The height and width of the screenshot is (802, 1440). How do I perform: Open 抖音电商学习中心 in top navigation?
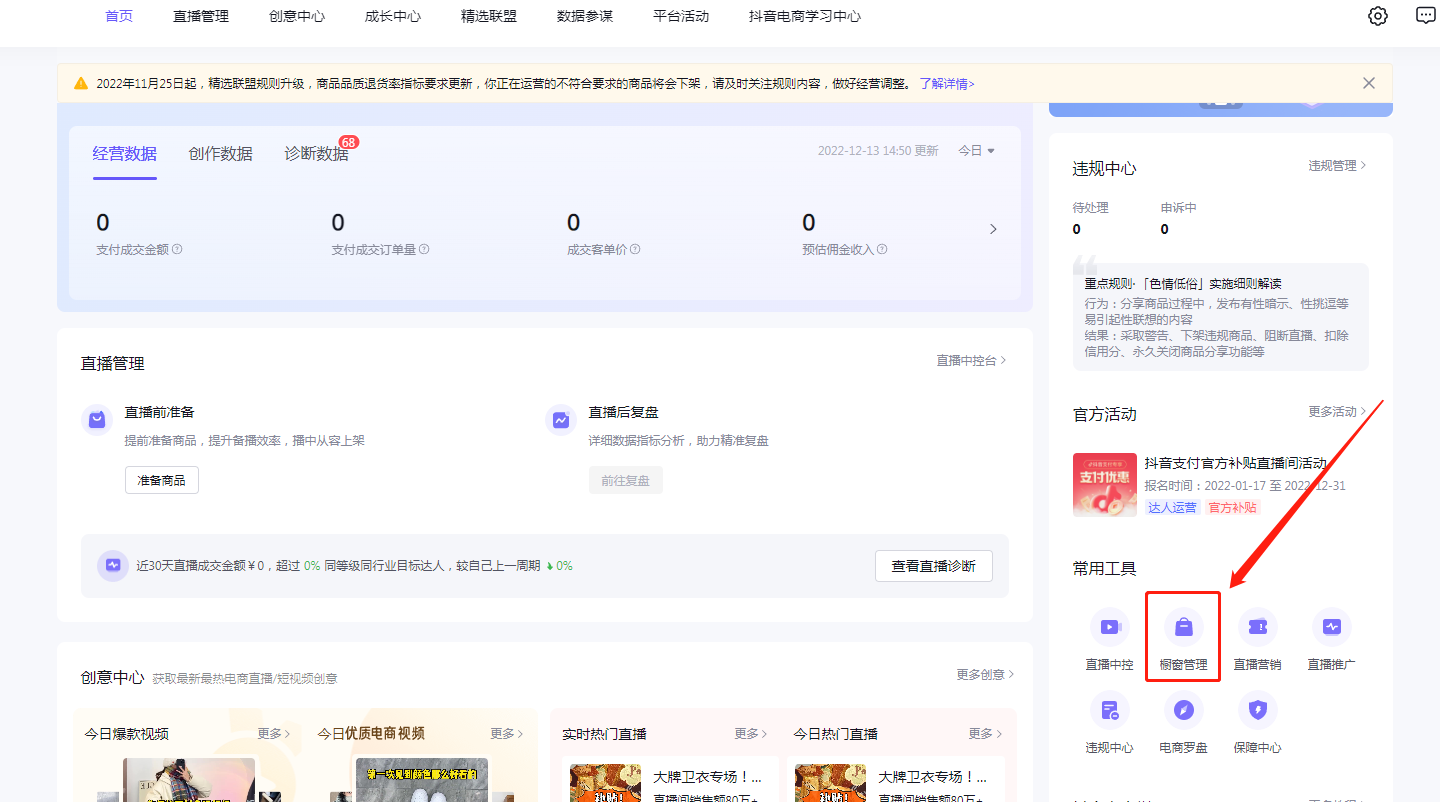point(805,16)
